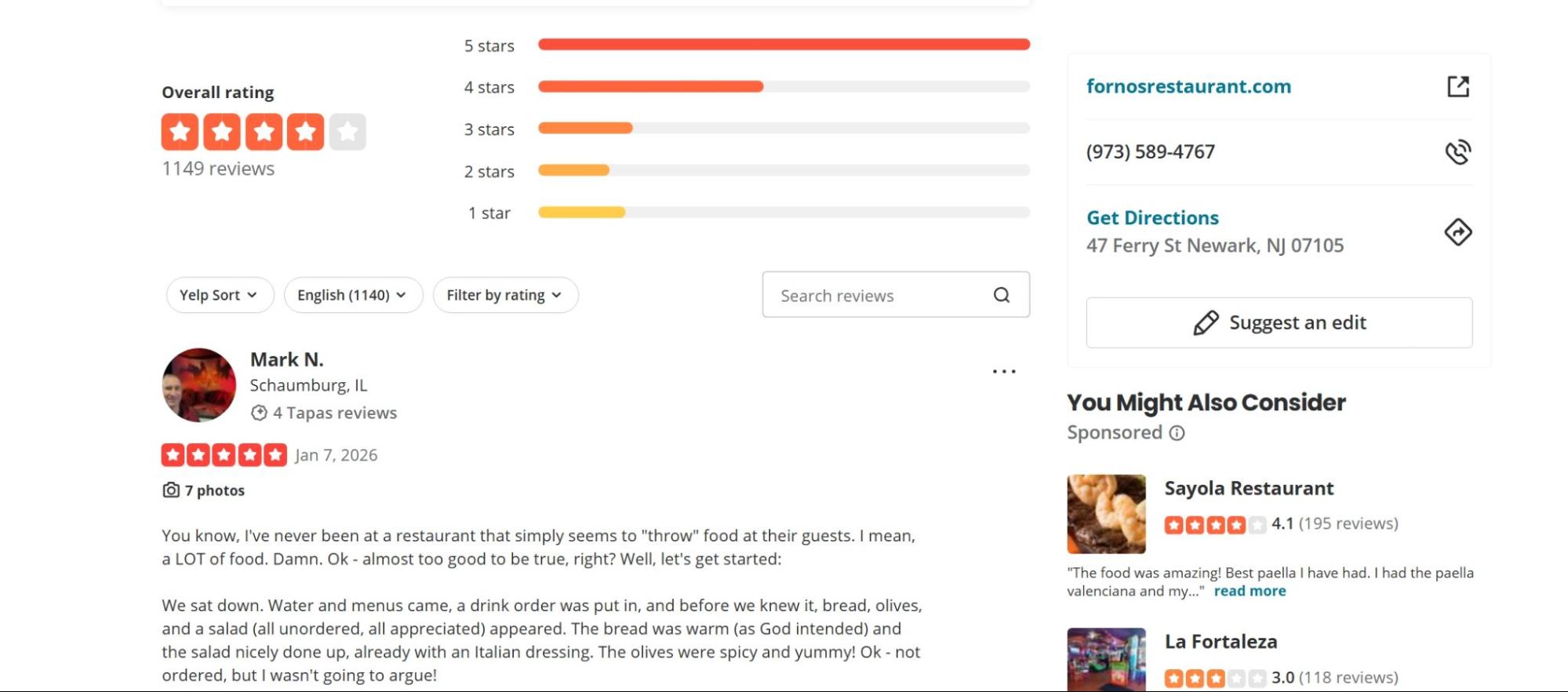Click the phone call icon
1568x692 pixels.
tap(1457, 151)
